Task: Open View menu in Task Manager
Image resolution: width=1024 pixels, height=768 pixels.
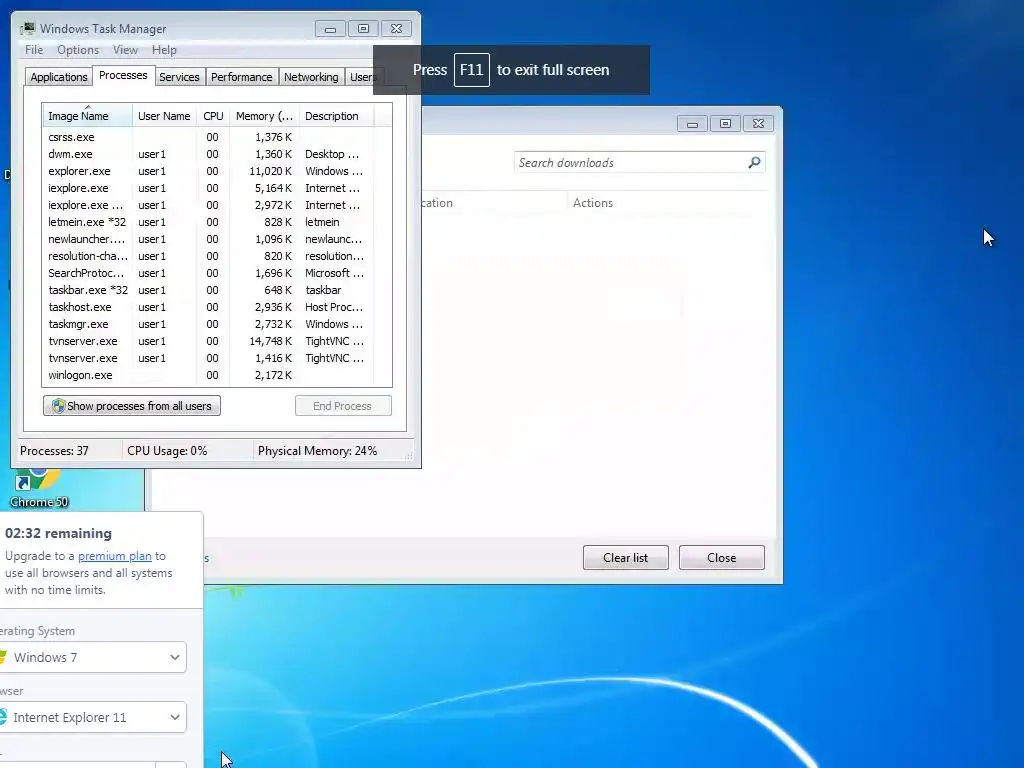Action: point(125,50)
